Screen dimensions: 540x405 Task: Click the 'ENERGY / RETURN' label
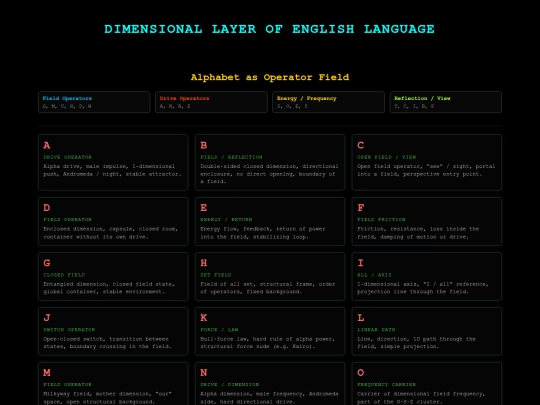[x=226, y=219]
